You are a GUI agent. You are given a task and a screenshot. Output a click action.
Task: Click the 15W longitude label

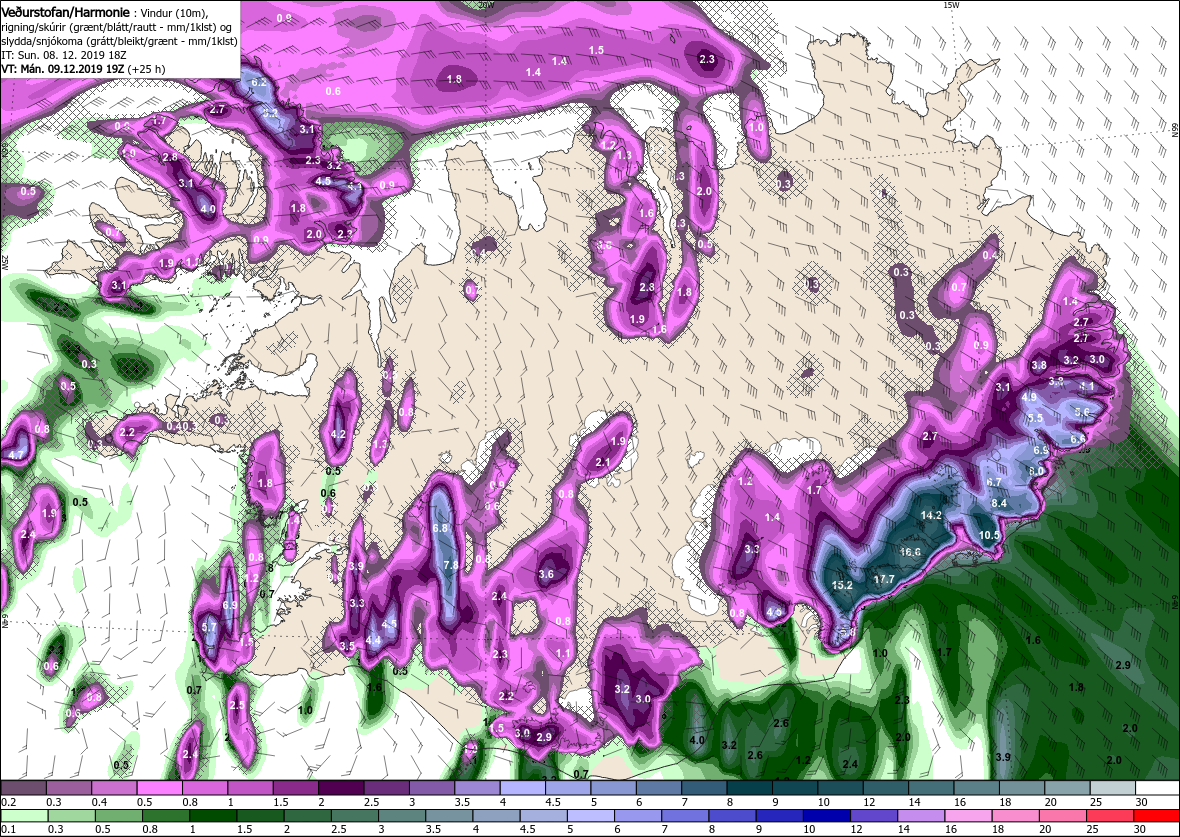(x=951, y=5)
